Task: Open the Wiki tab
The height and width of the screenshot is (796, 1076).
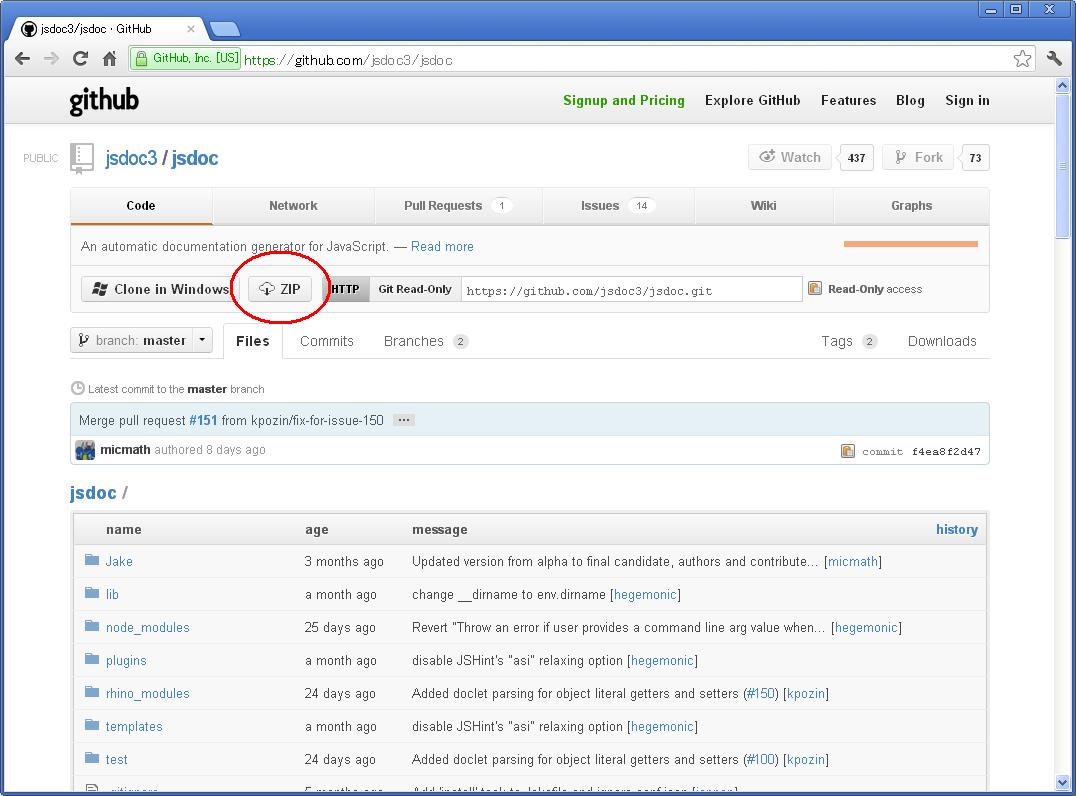Action: (x=763, y=206)
